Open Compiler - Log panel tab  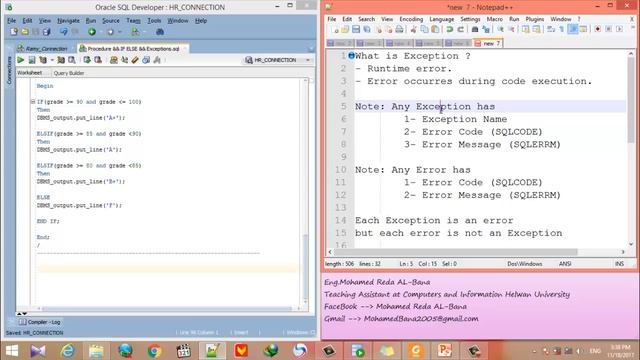tap(40, 322)
